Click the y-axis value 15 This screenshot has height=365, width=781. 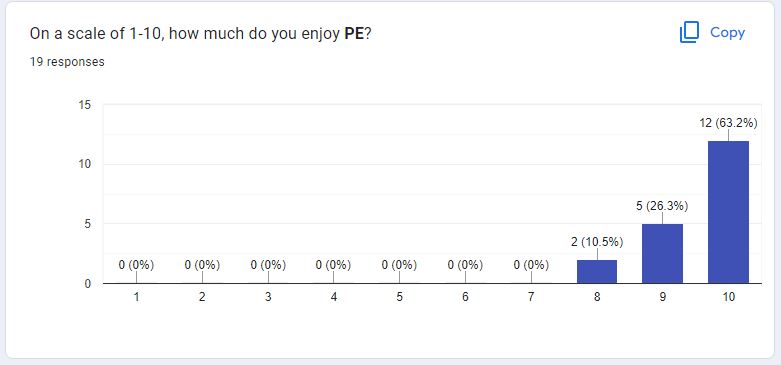coord(85,105)
